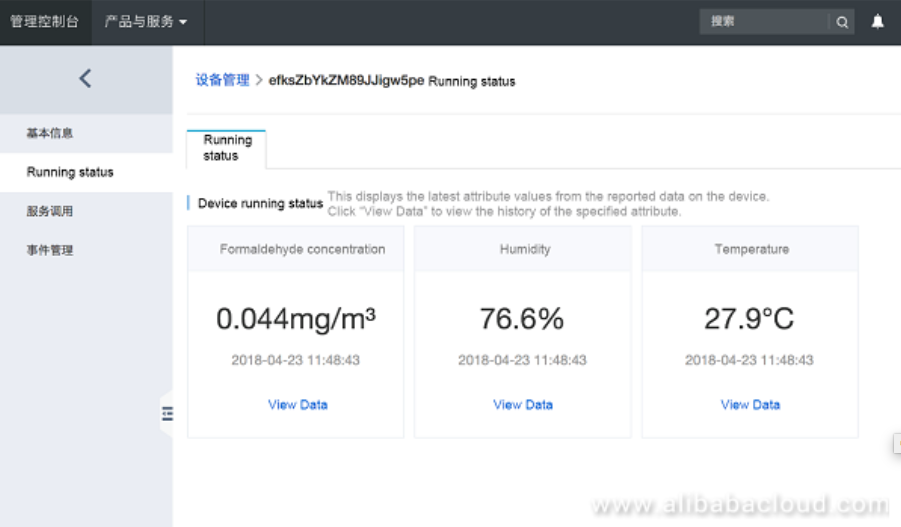This screenshot has height=527, width=901.
Task: Click the notification bell icon
Action: click(x=877, y=22)
